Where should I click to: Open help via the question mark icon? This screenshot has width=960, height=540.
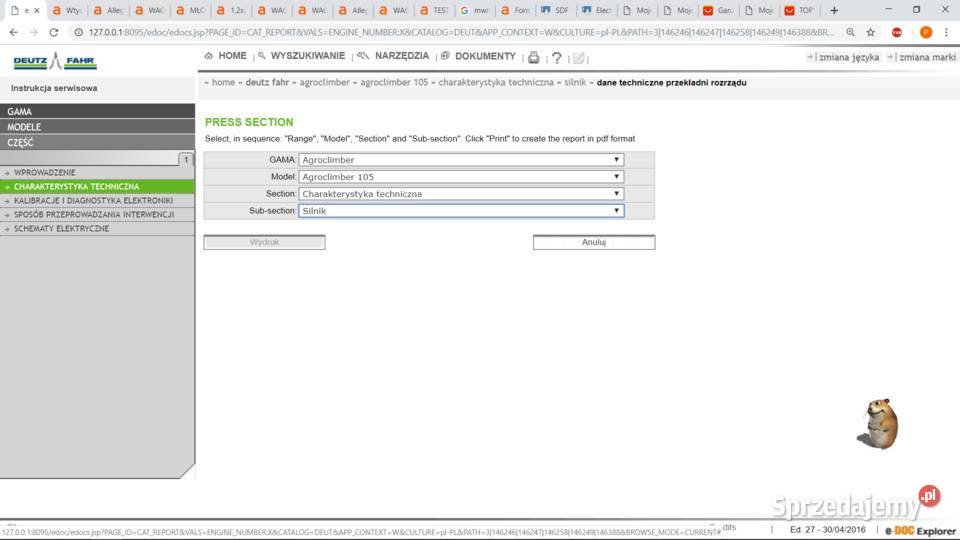point(557,58)
